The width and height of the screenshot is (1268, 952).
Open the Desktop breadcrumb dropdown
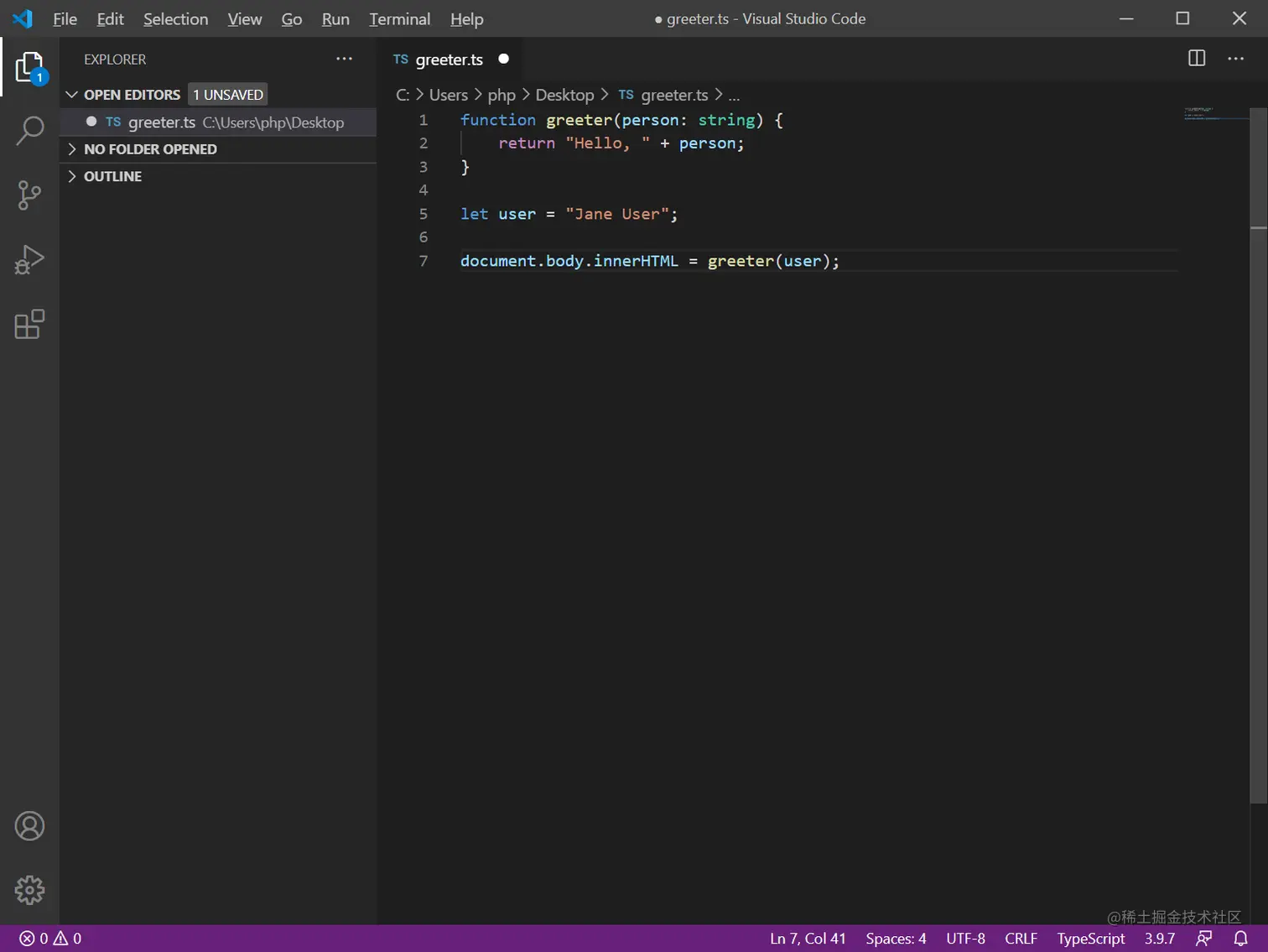(x=564, y=95)
